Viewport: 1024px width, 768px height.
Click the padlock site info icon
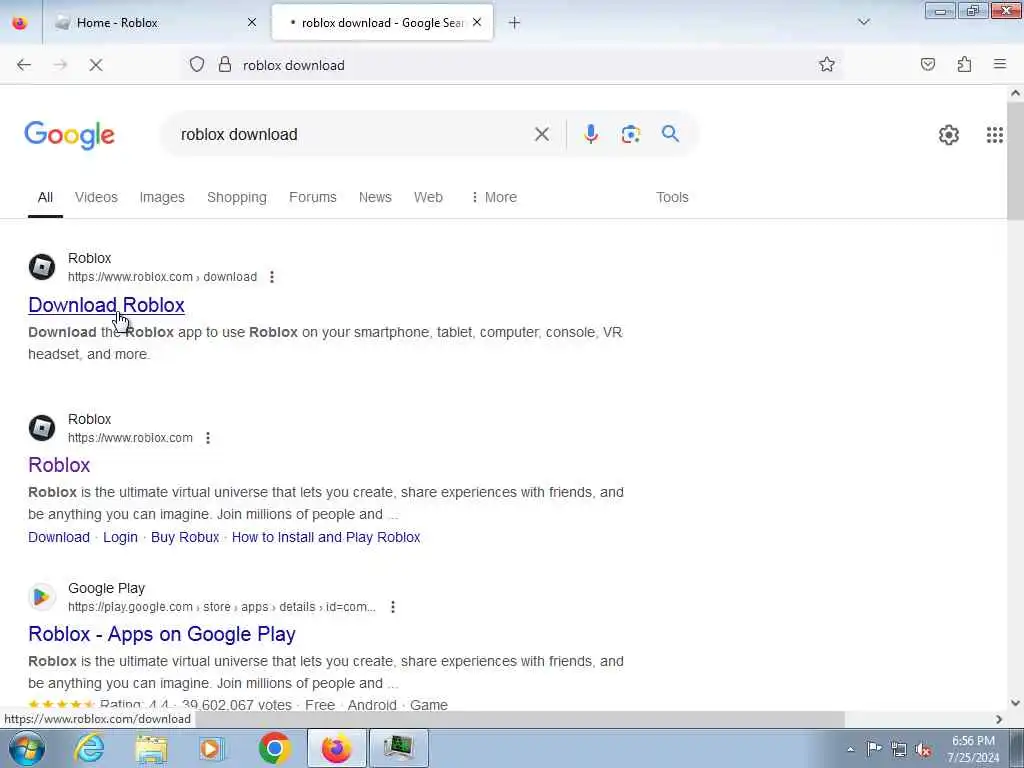(225, 65)
